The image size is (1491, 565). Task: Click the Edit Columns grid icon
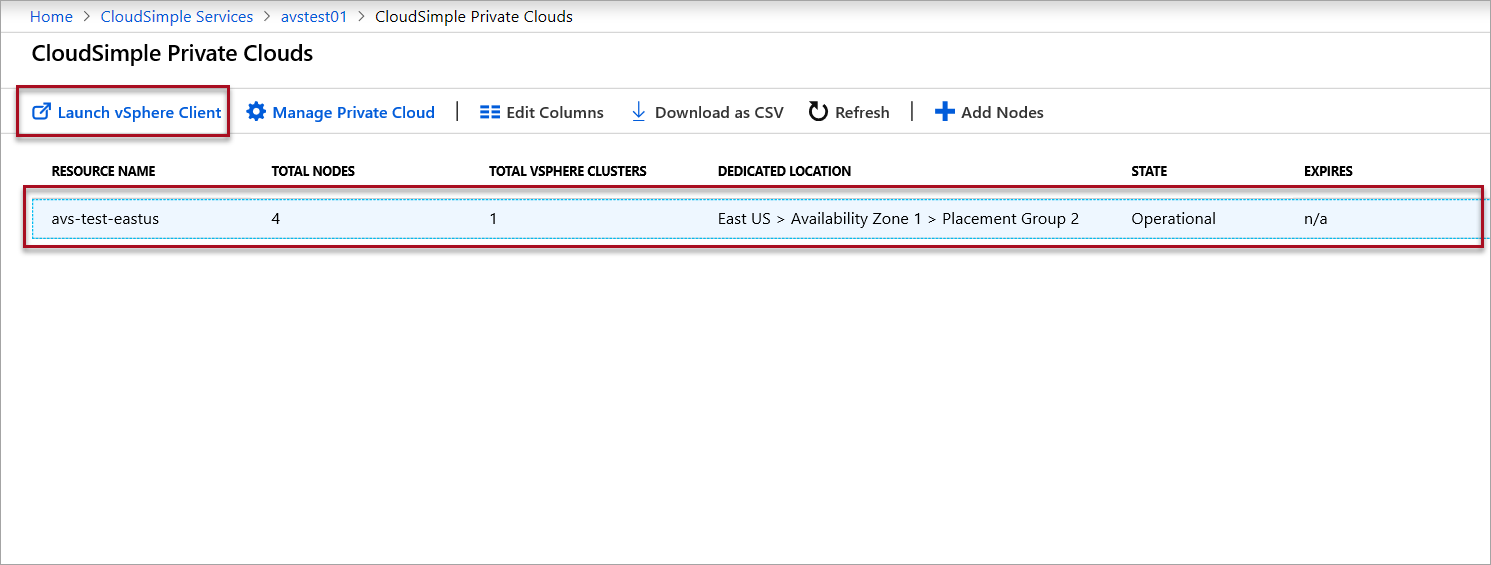(490, 112)
